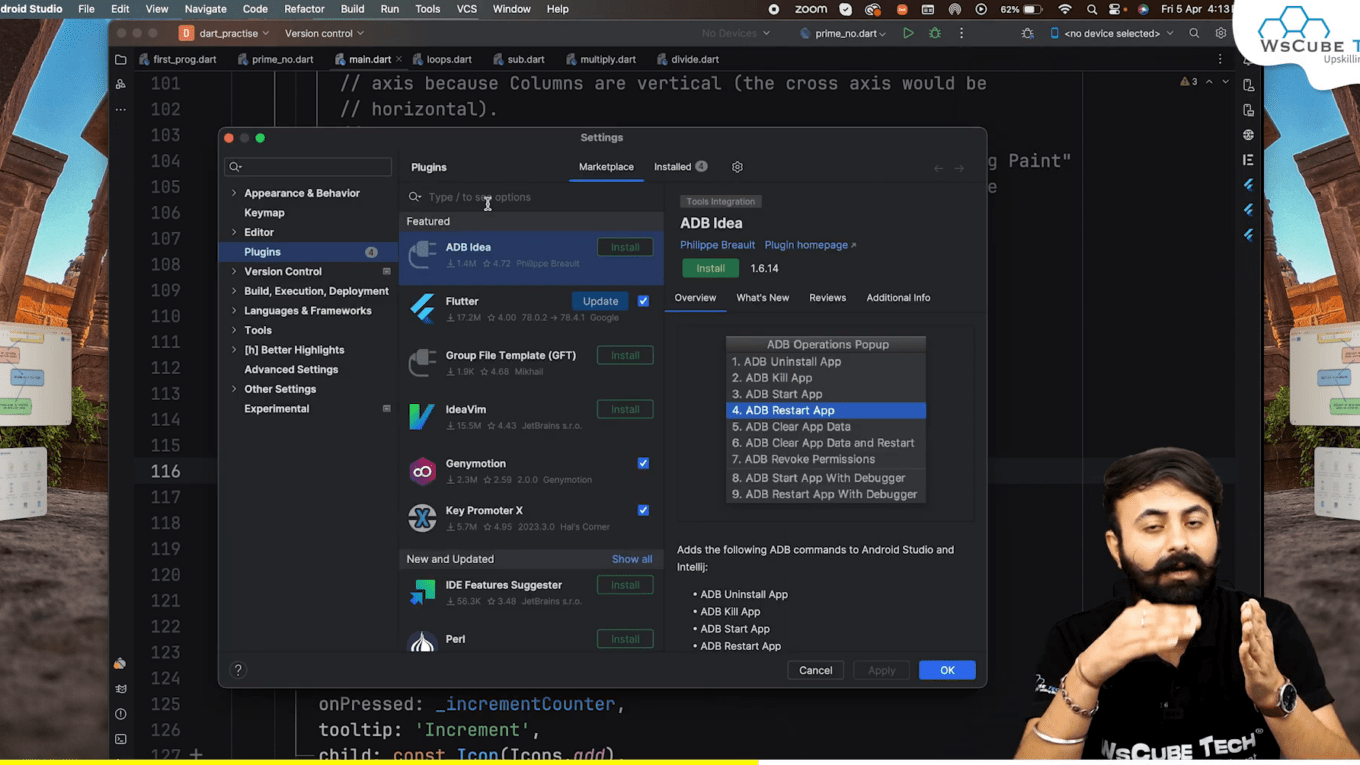Open the Additional Info tab
Image resolution: width=1360 pixels, height=765 pixels.
coord(898,298)
